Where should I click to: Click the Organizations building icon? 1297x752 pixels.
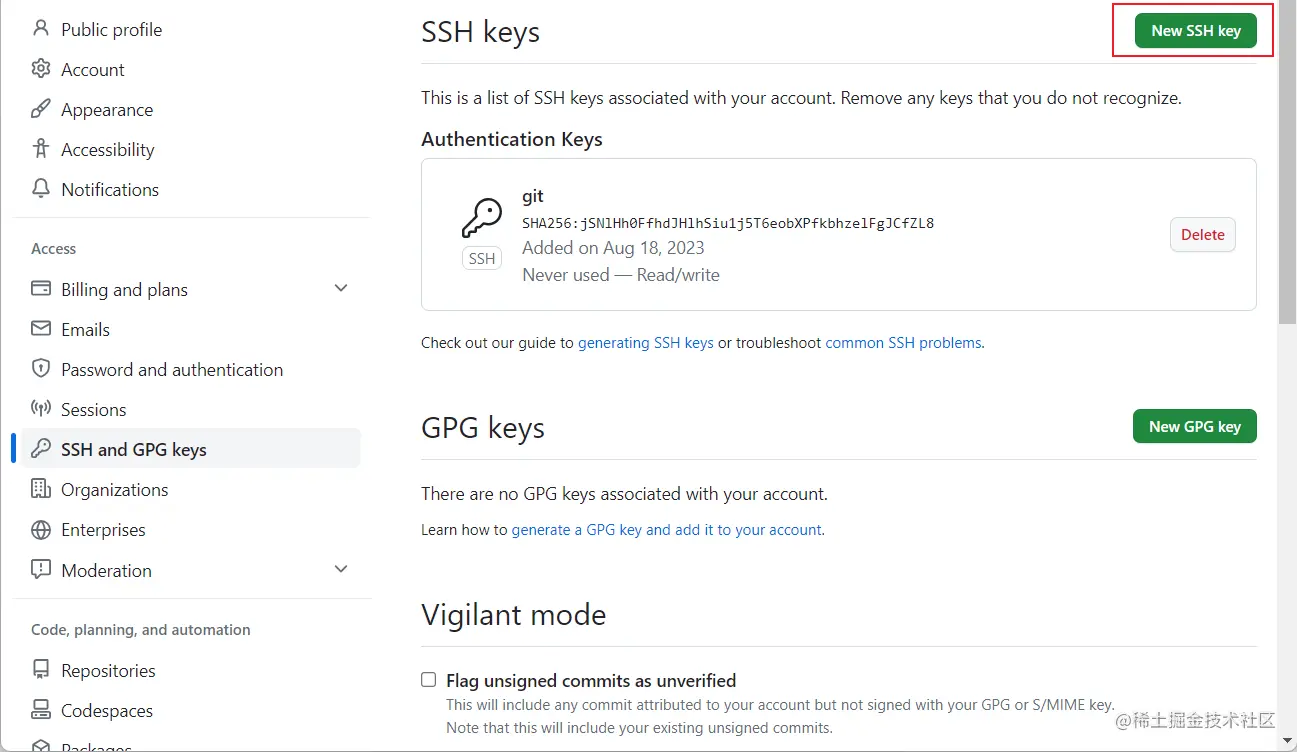coord(41,489)
